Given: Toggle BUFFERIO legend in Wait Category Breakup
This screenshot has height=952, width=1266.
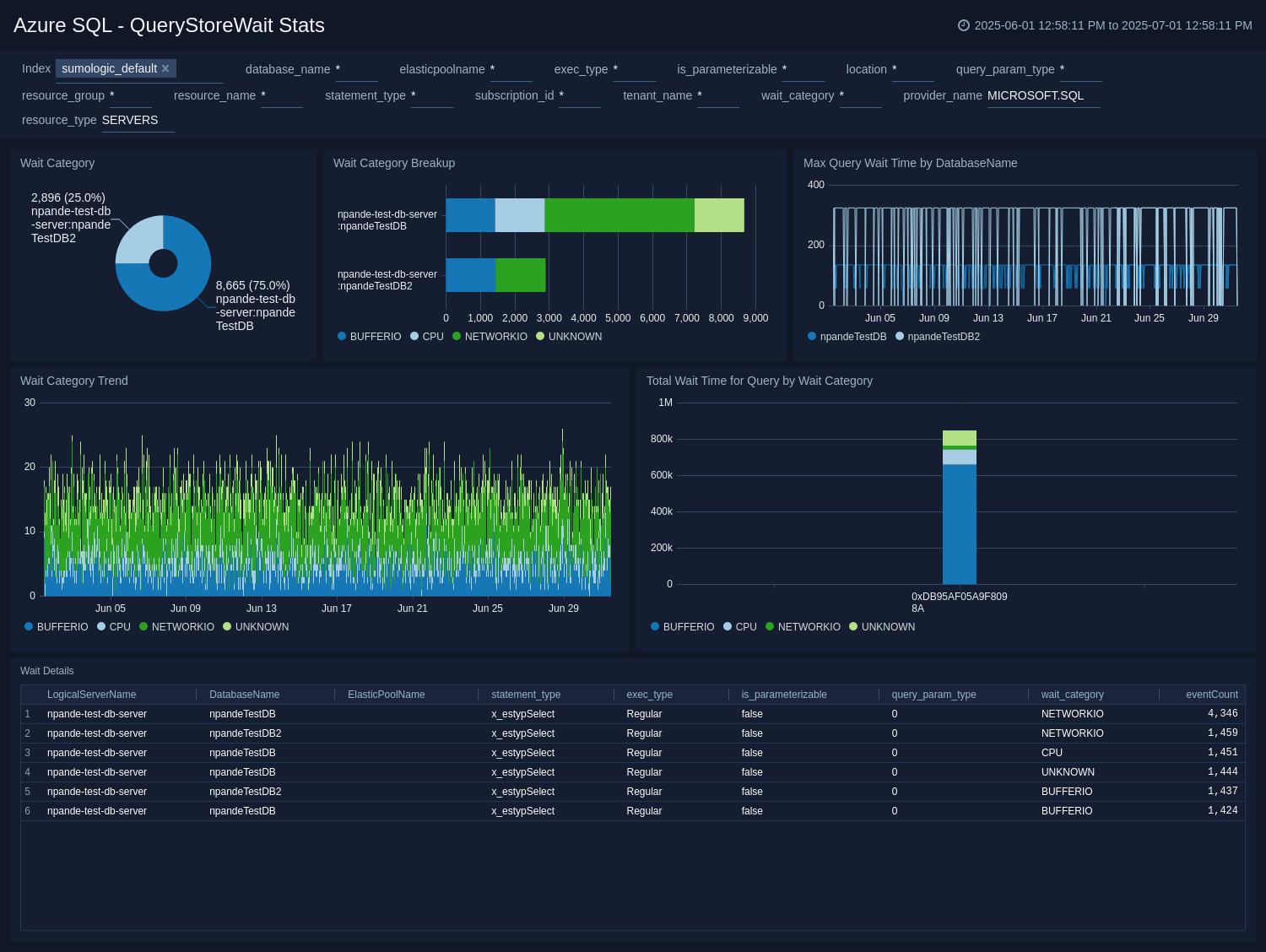Looking at the screenshot, I should [x=370, y=337].
